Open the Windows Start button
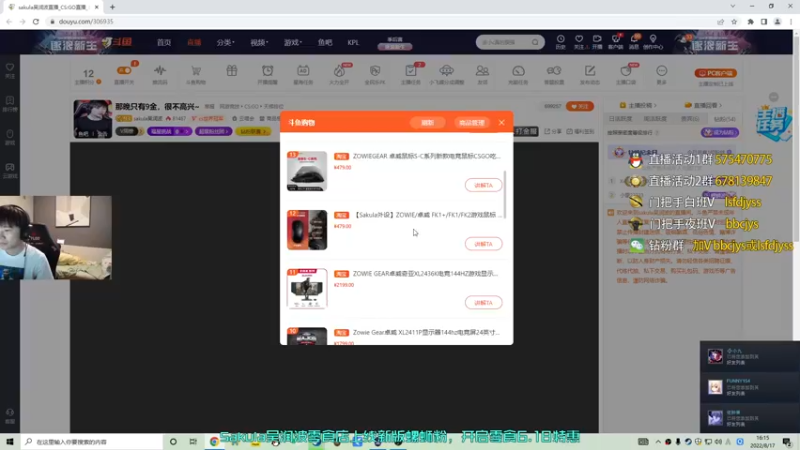800x450 pixels. coord(10,441)
